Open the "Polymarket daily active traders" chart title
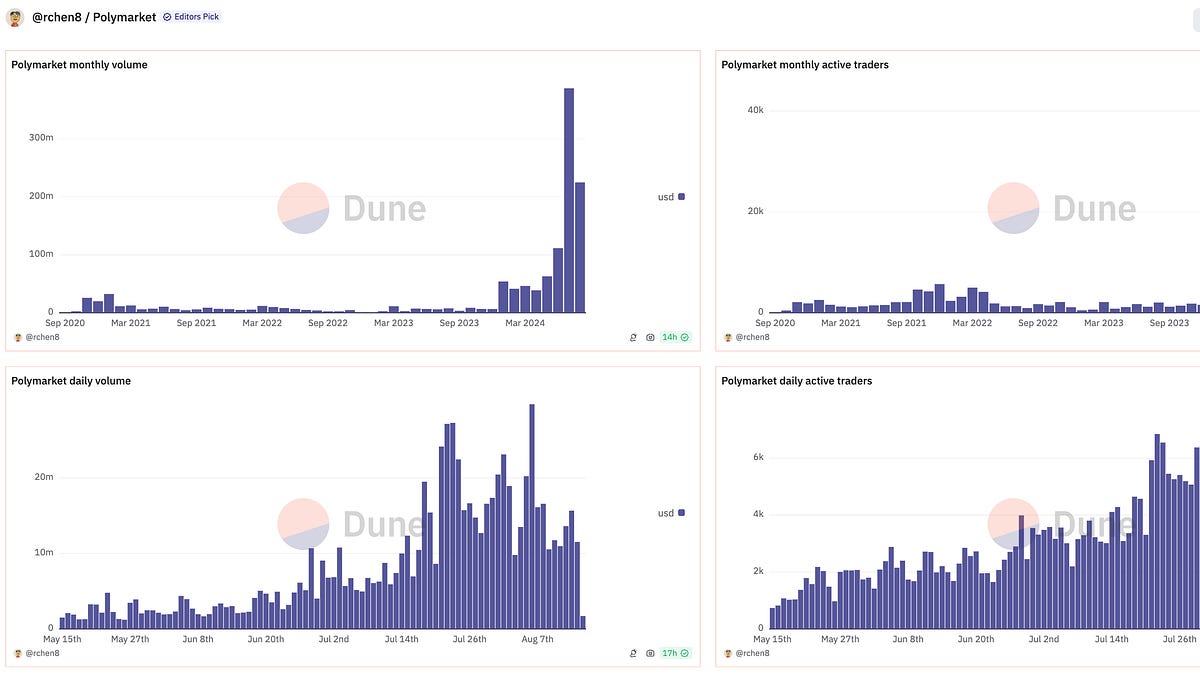 point(797,381)
